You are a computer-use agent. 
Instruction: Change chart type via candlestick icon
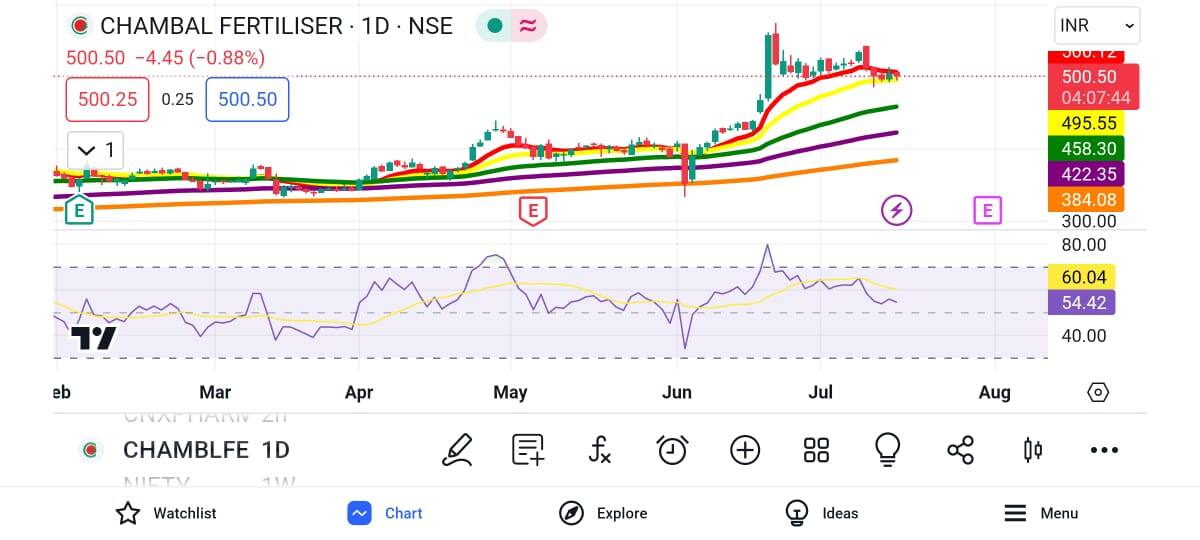pos(1033,450)
